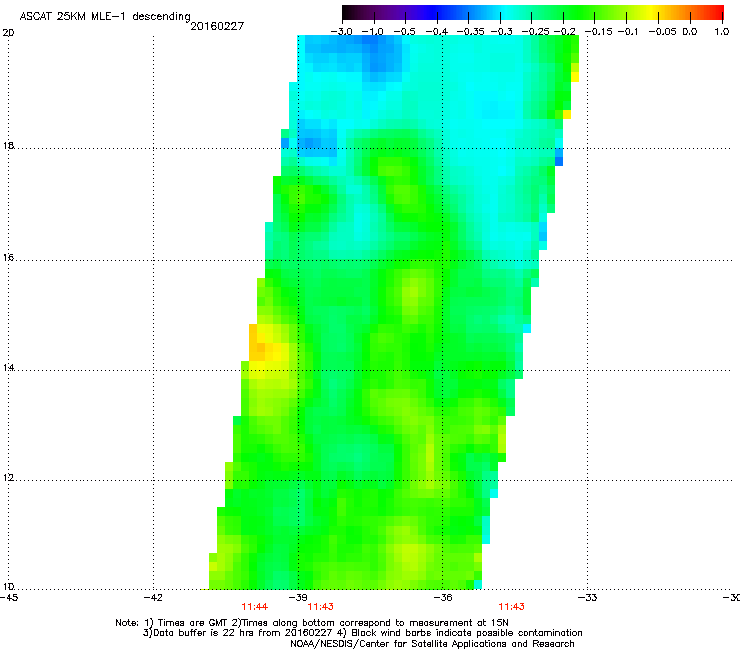740x650 pixels.
Task: Click the longitude label -36
Action: 442,598
